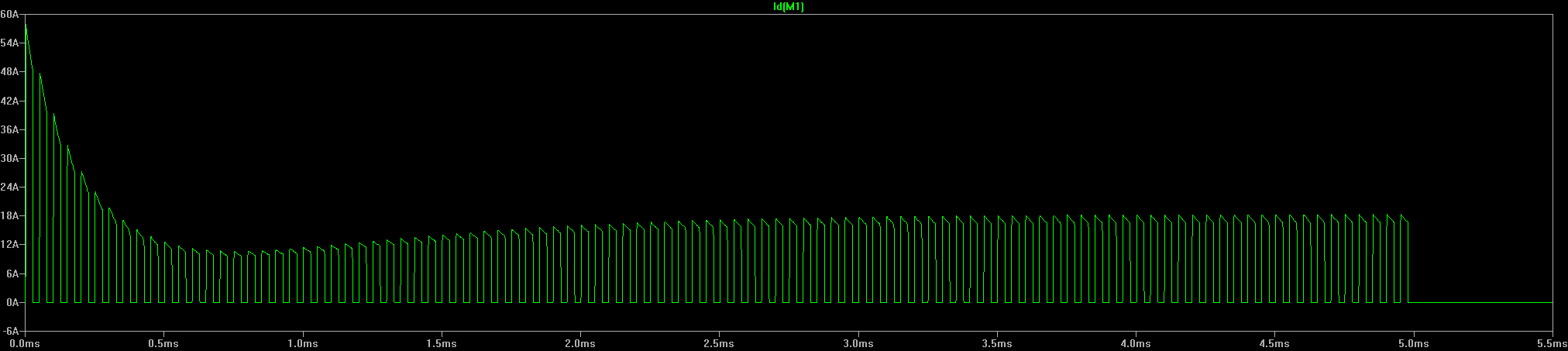Click the 6A vertical axis label

click(12, 274)
